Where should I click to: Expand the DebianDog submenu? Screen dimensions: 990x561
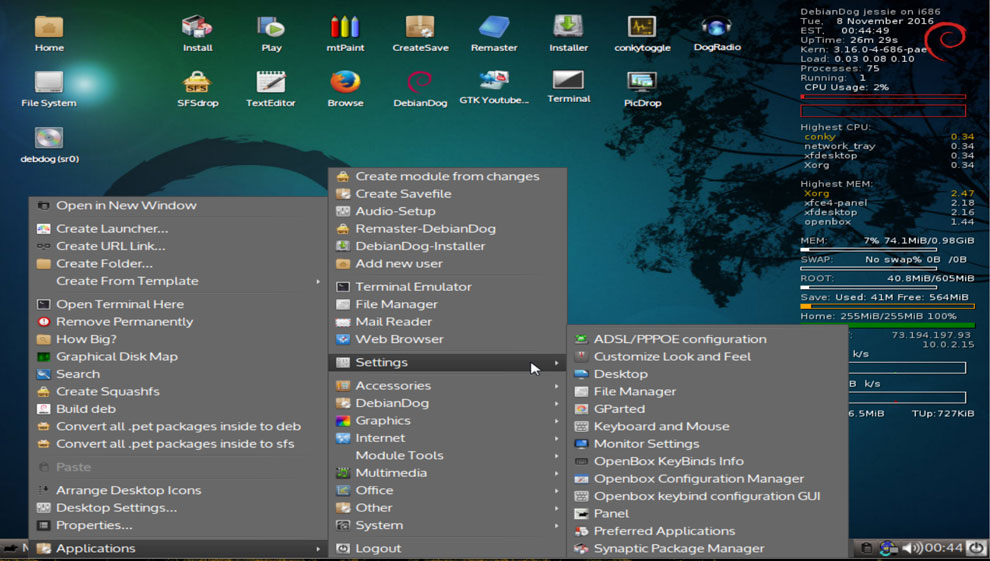(x=448, y=403)
